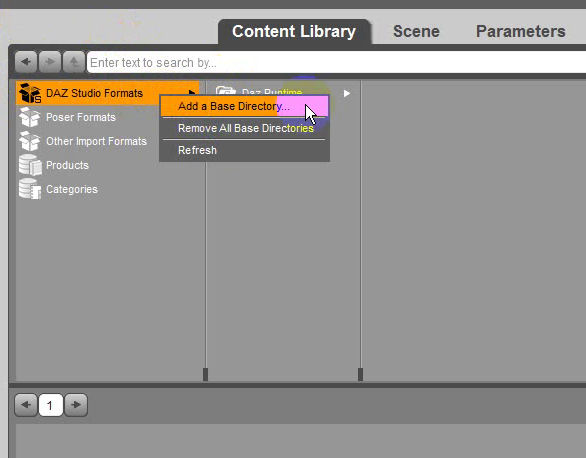Choose Remove All Base Directories

coord(245,128)
